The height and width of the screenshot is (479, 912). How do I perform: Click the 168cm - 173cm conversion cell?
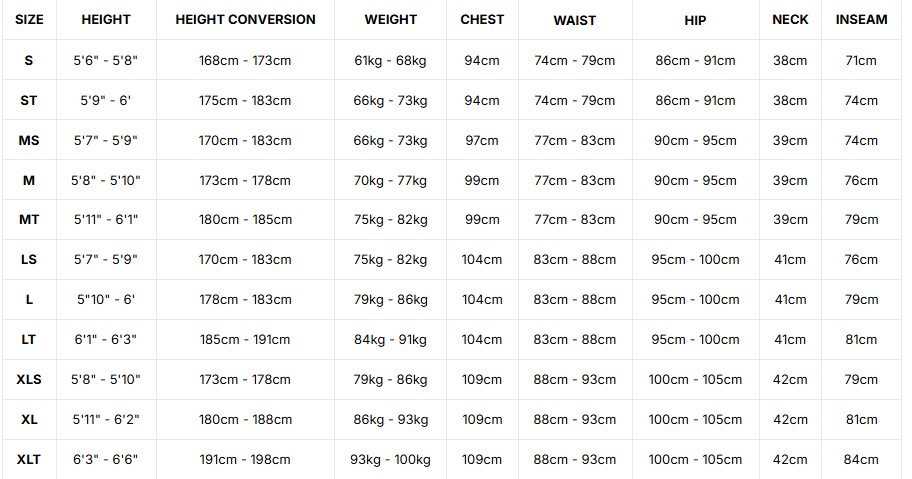point(245,60)
